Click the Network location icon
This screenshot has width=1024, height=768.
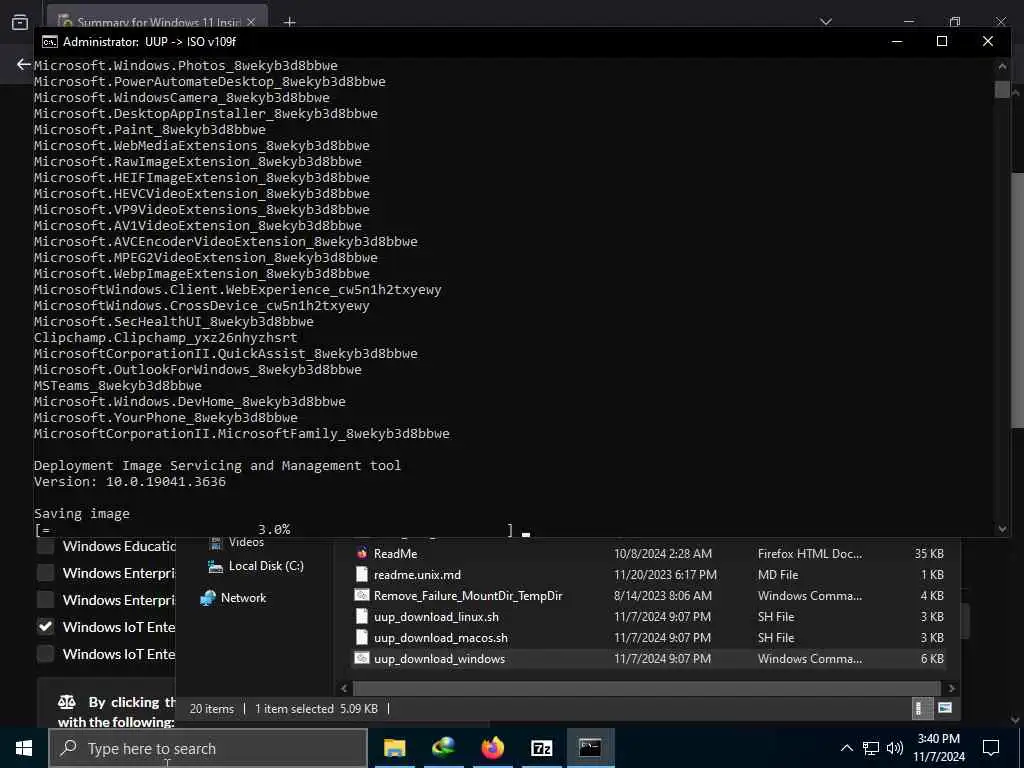[208, 598]
